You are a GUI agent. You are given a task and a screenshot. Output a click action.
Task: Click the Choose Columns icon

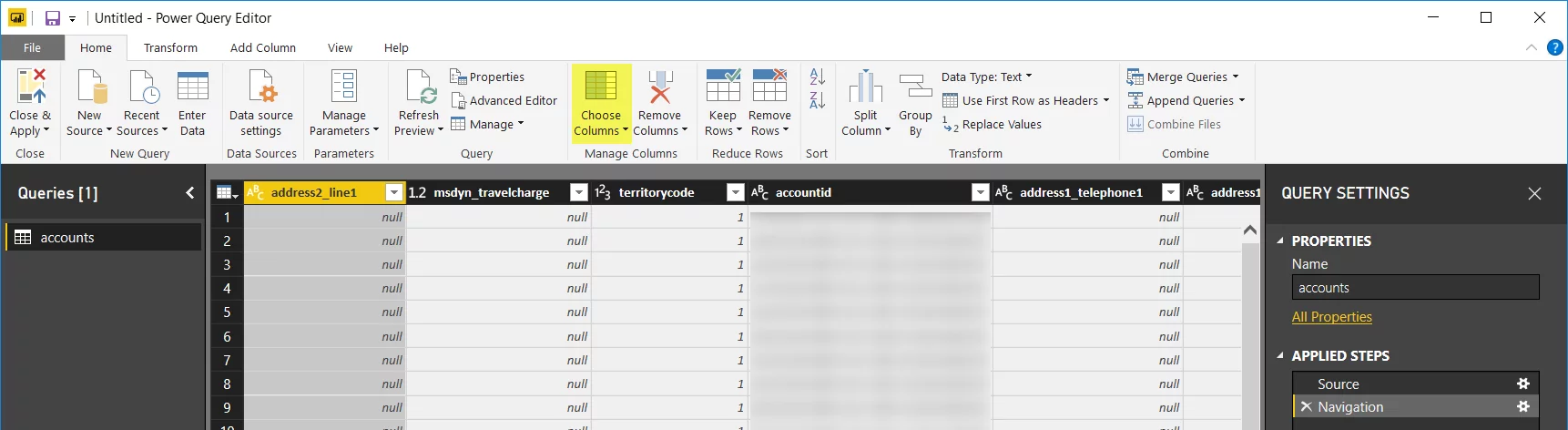pyautogui.click(x=601, y=87)
